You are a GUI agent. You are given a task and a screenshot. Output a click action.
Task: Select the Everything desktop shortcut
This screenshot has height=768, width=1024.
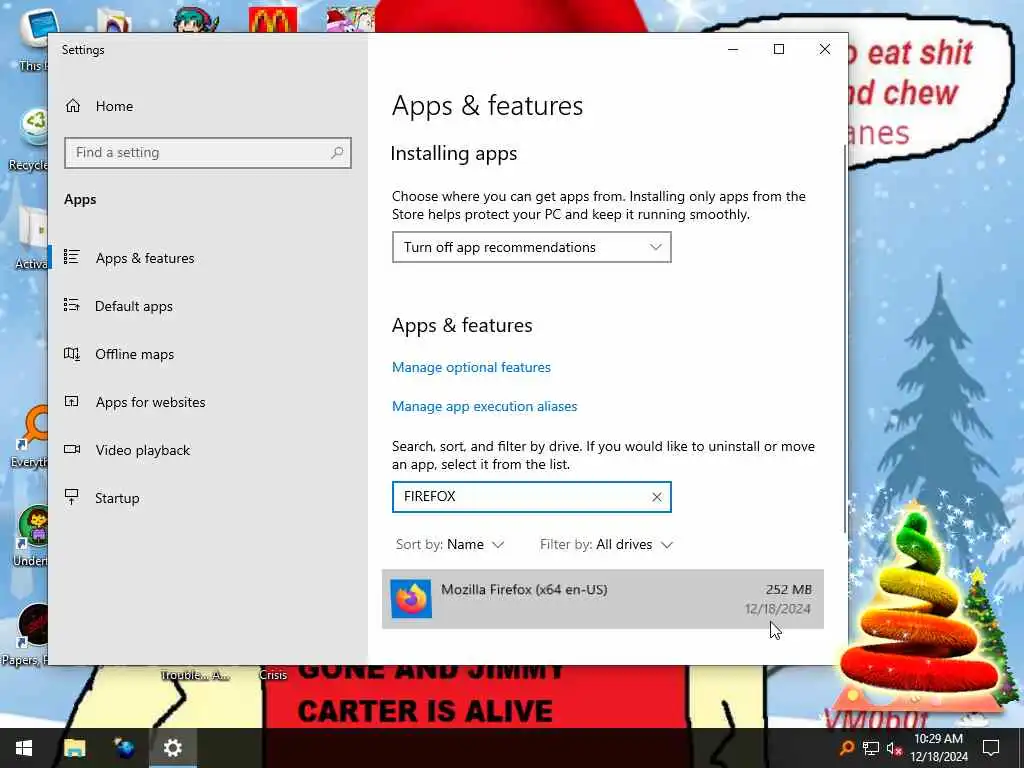pos(31,436)
